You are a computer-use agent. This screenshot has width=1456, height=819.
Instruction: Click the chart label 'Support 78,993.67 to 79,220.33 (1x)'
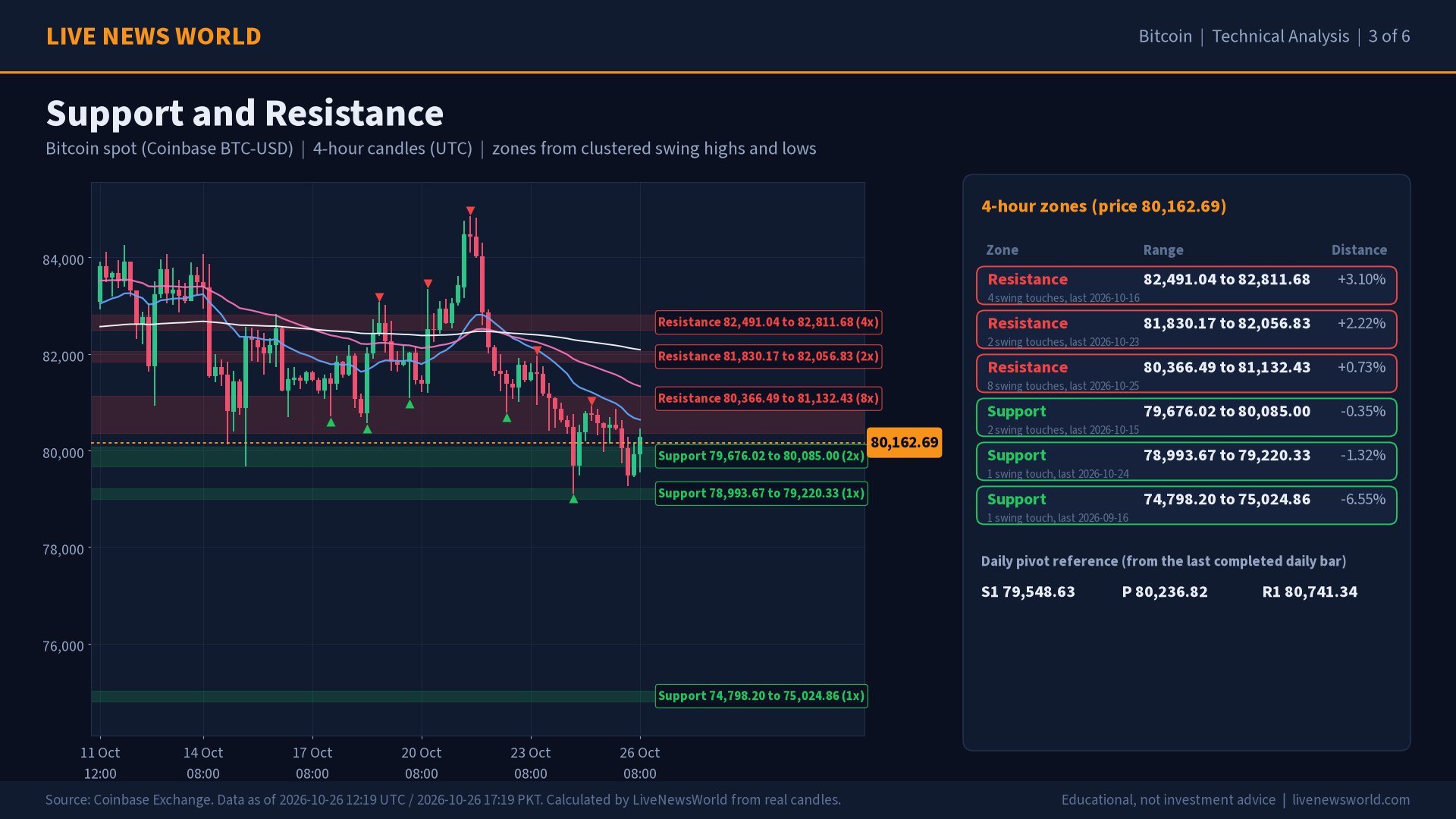[761, 494]
